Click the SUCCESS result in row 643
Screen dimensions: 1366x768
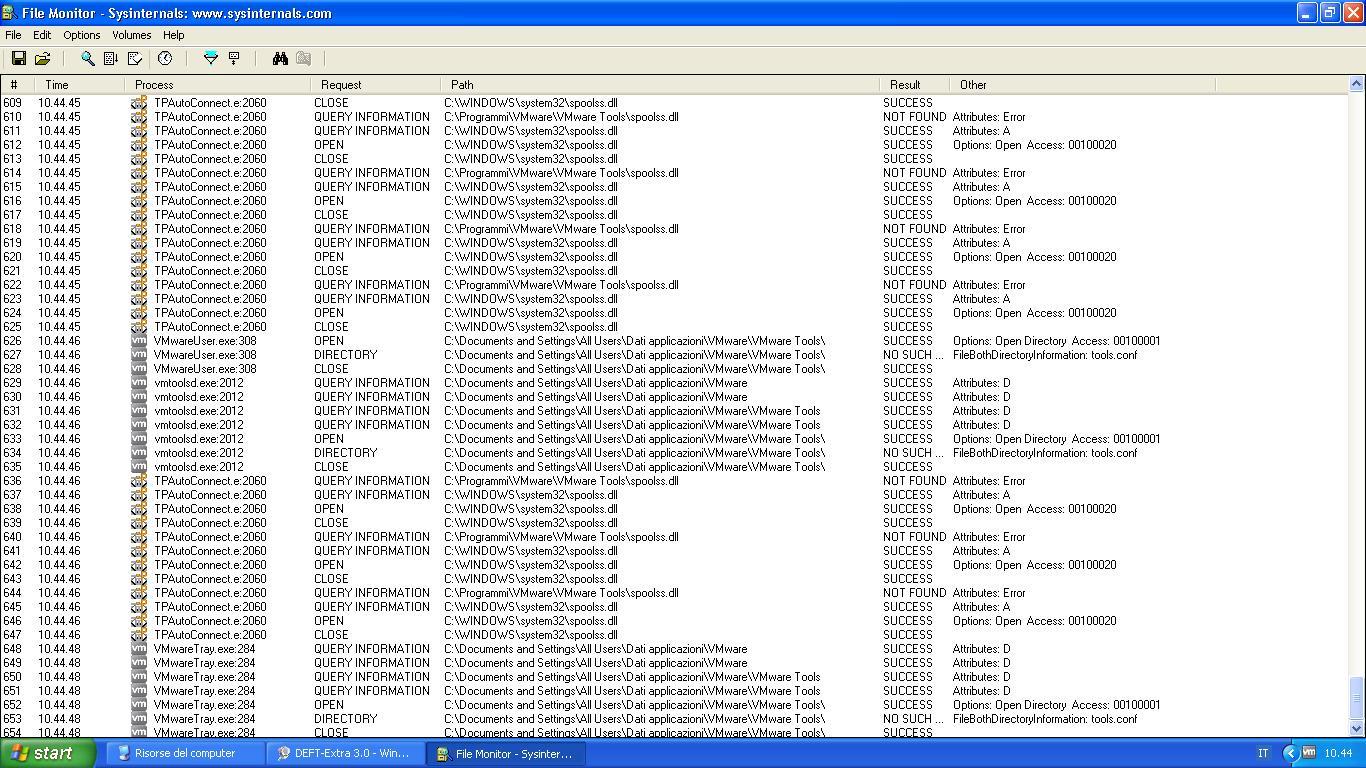pyautogui.click(x=907, y=579)
